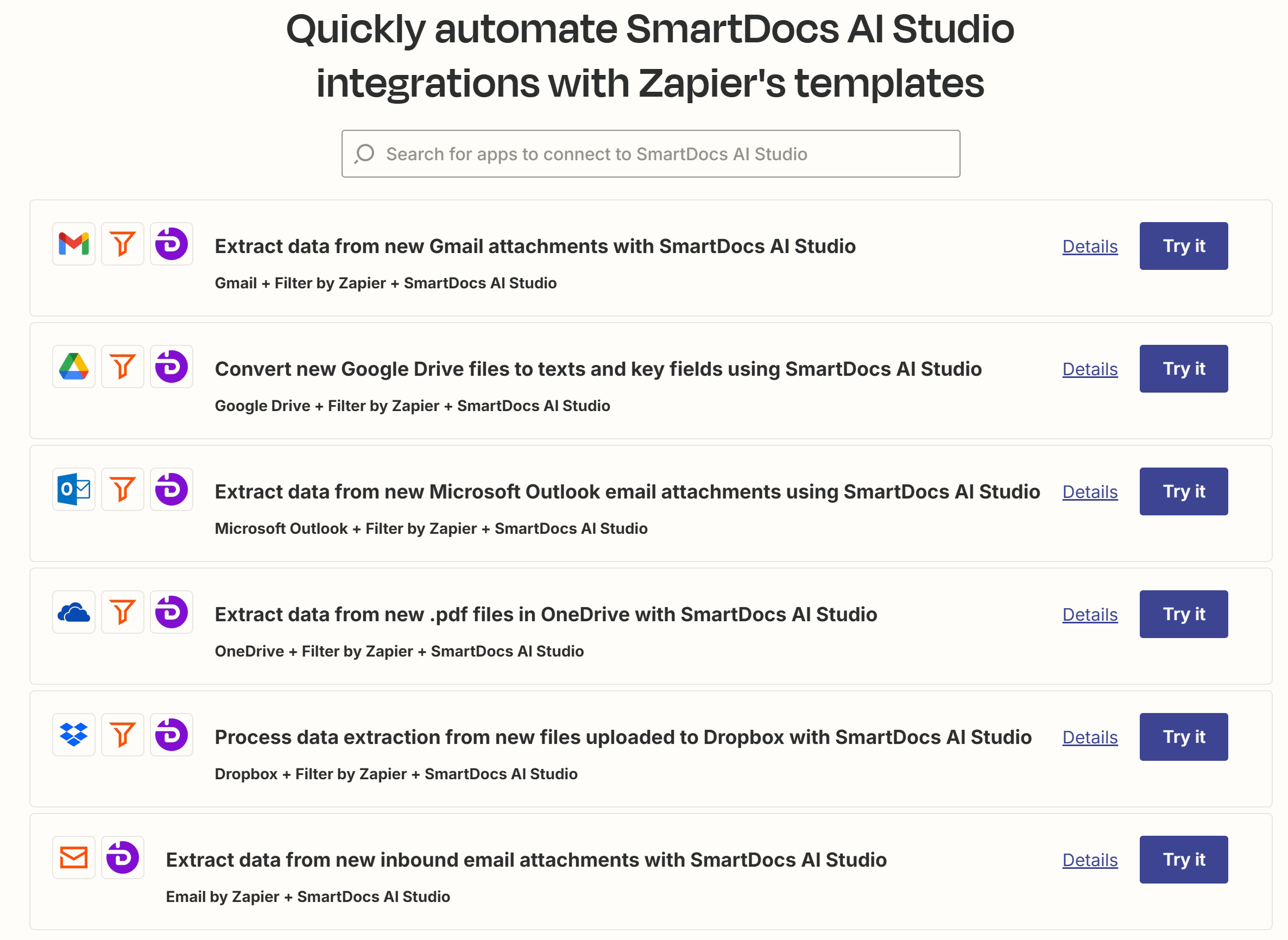Click the Filter icon in the Google Drive row

(x=123, y=367)
